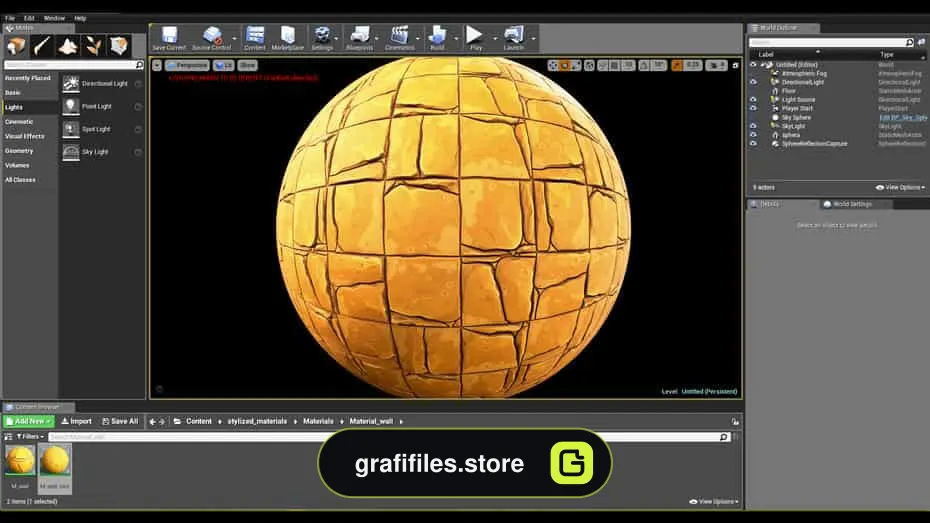The height and width of the screenshot is (523, 930).
Task: Select the Recently Placed category
Action: [x=28, y=78]
